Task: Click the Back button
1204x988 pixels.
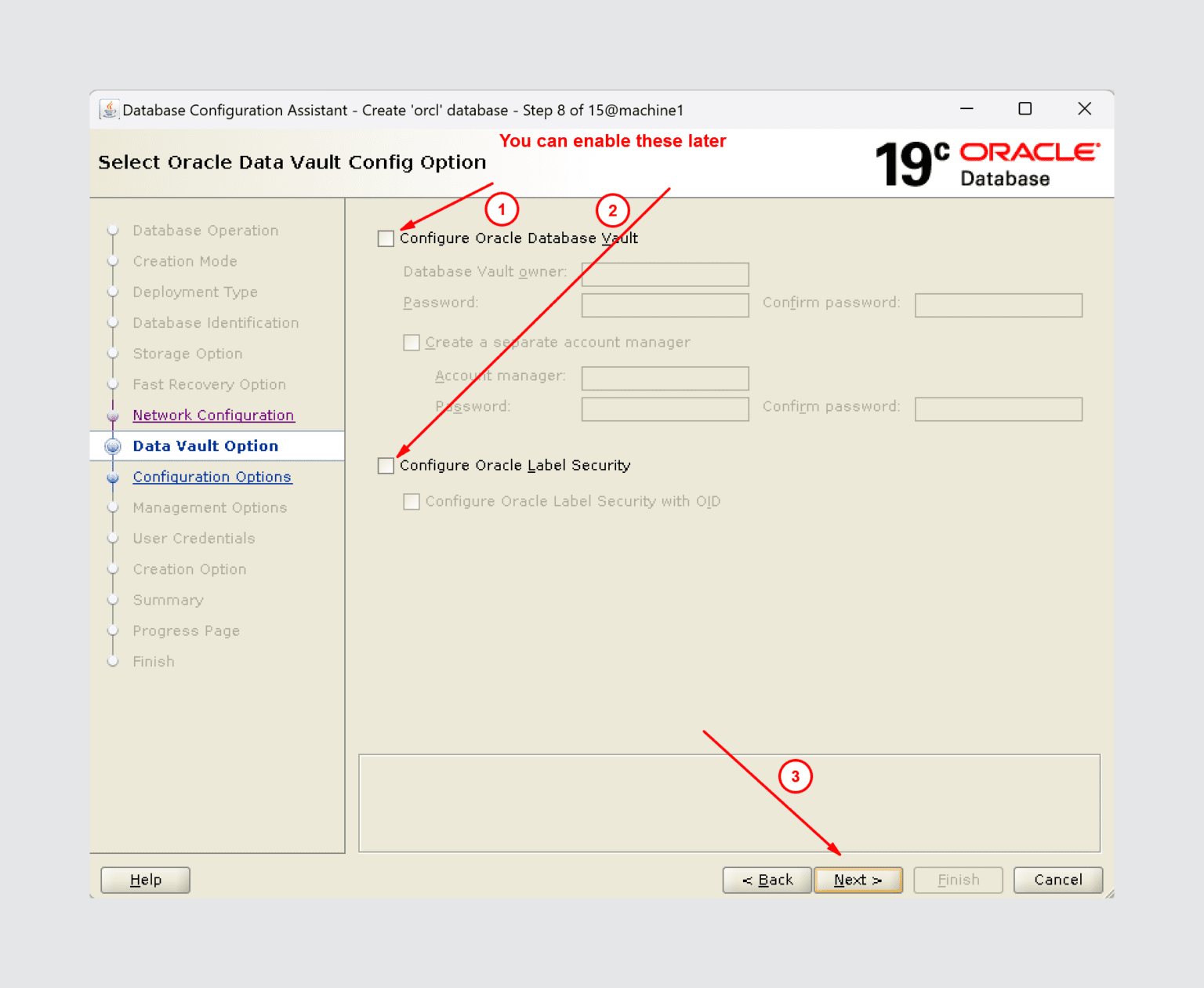Action: tap(767, 880)
